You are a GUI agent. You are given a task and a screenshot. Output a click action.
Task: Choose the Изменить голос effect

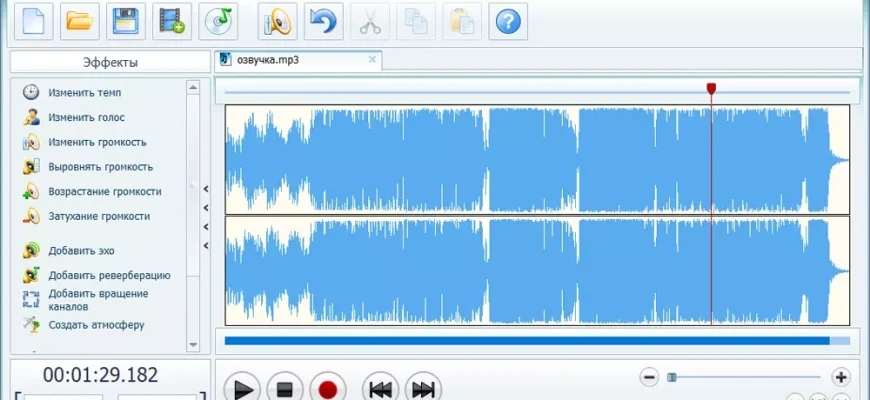click(x=86, y=117)
